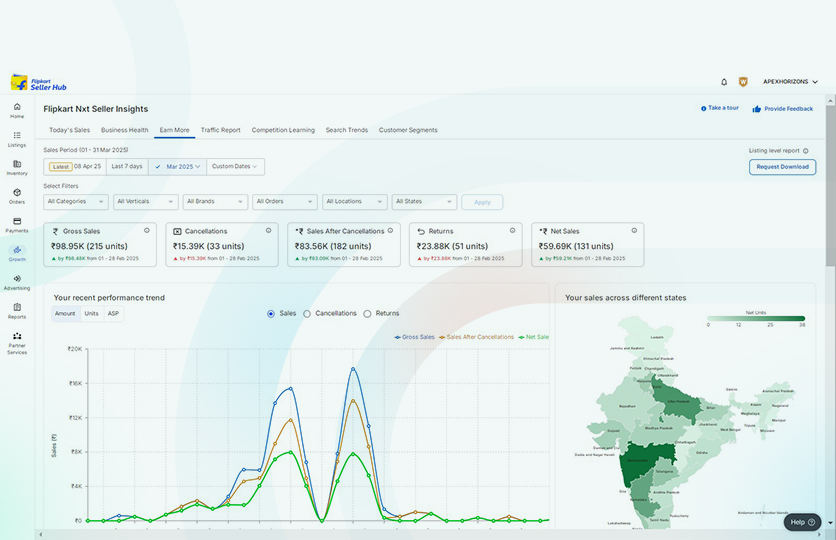Go to Listings in the sidebar
The height and width of the screenshot is (540, 836).
point(17,138)
